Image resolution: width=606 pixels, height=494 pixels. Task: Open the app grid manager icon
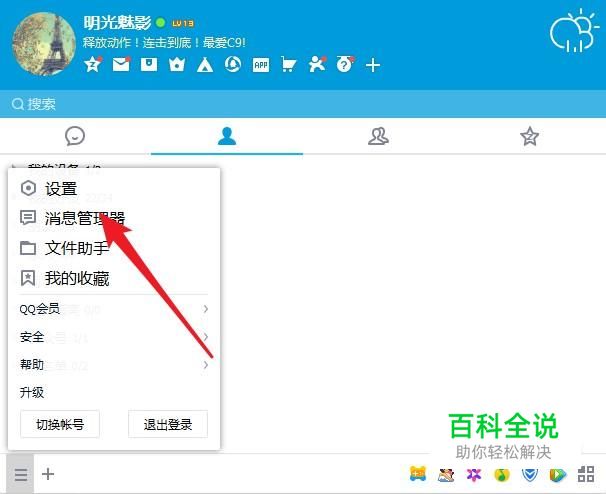(586, 474)
